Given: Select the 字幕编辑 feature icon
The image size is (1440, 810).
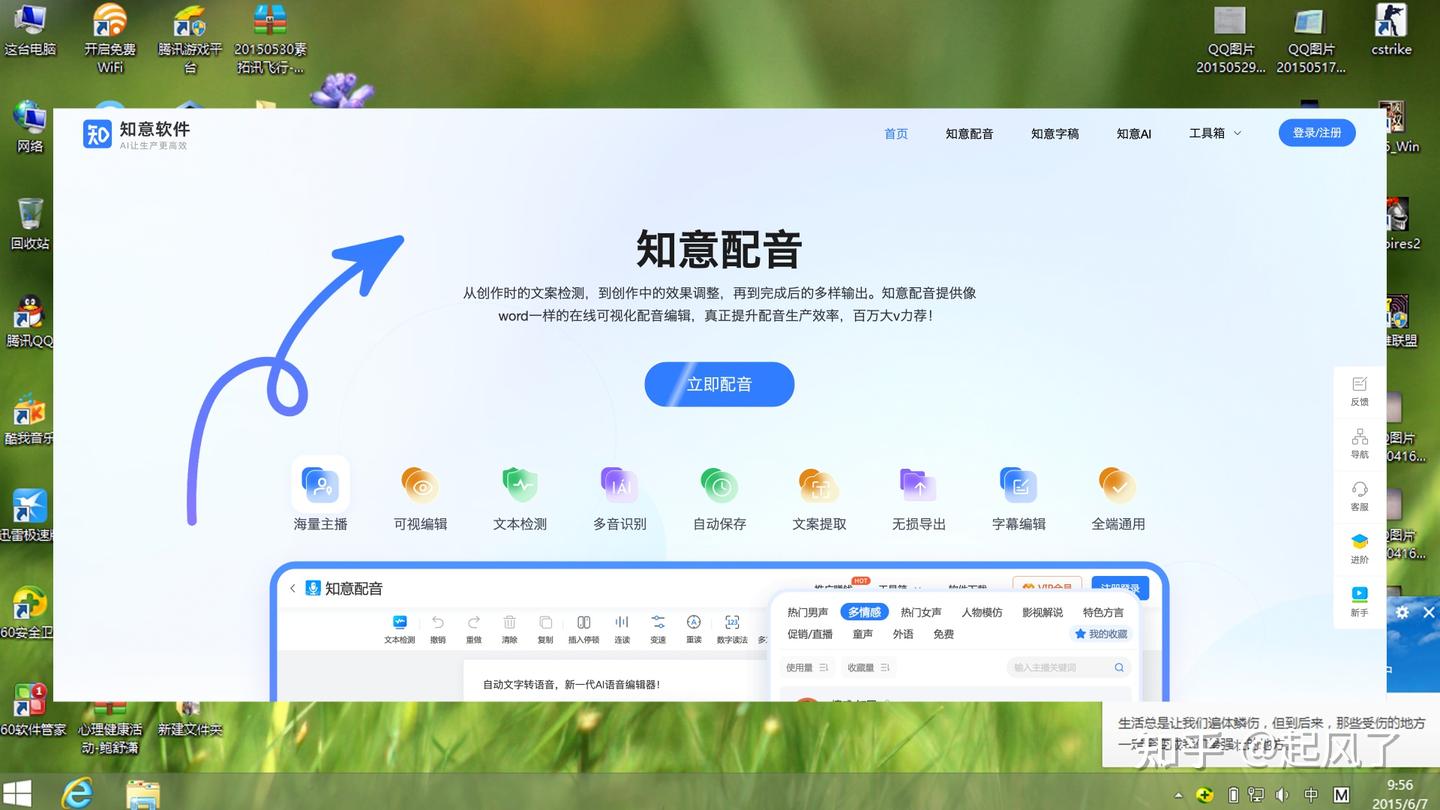Looking at the screenshot, I should click(x=1018, y=486).
